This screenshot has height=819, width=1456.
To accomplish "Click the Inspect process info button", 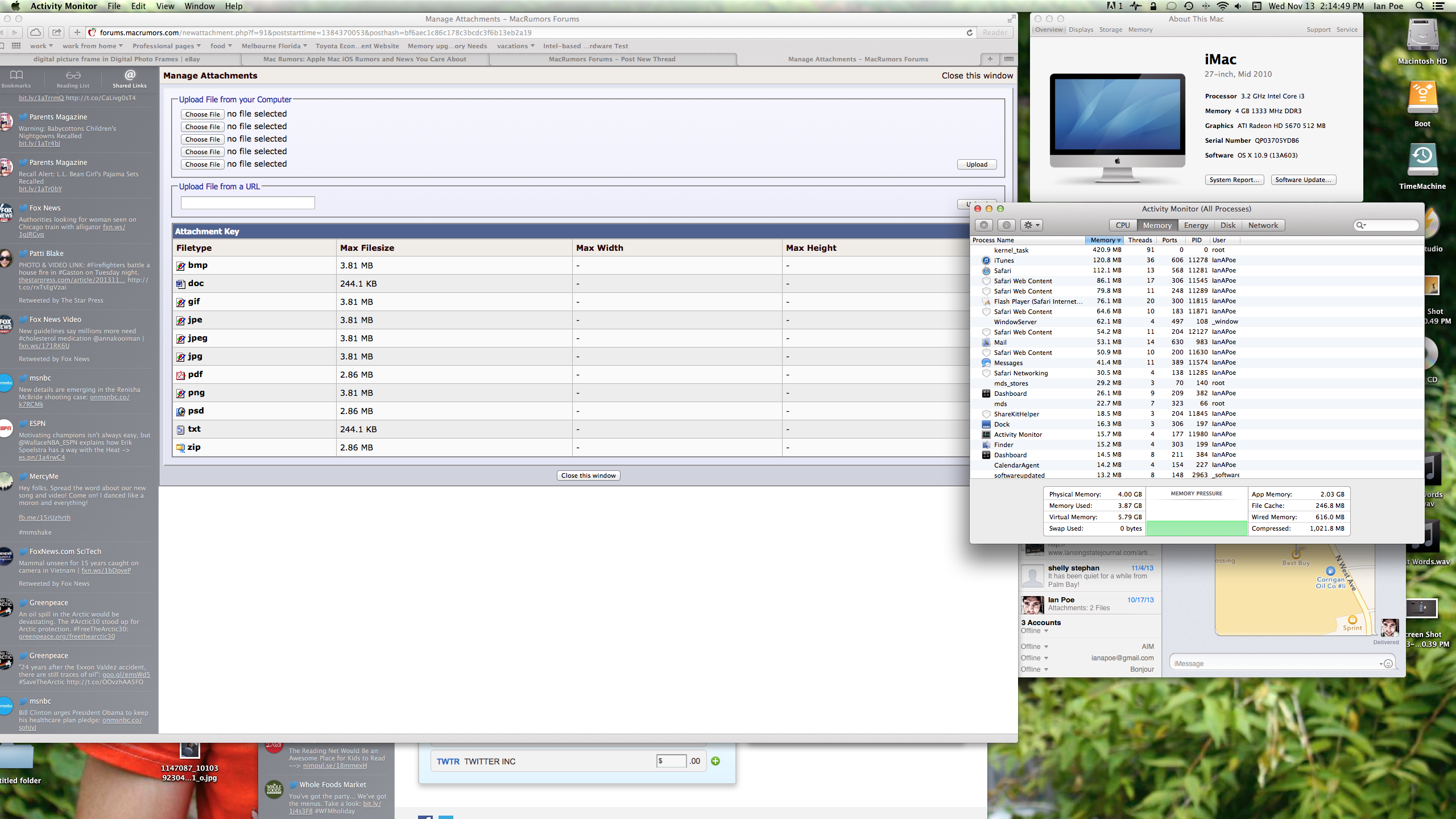I will [1006, 225].
